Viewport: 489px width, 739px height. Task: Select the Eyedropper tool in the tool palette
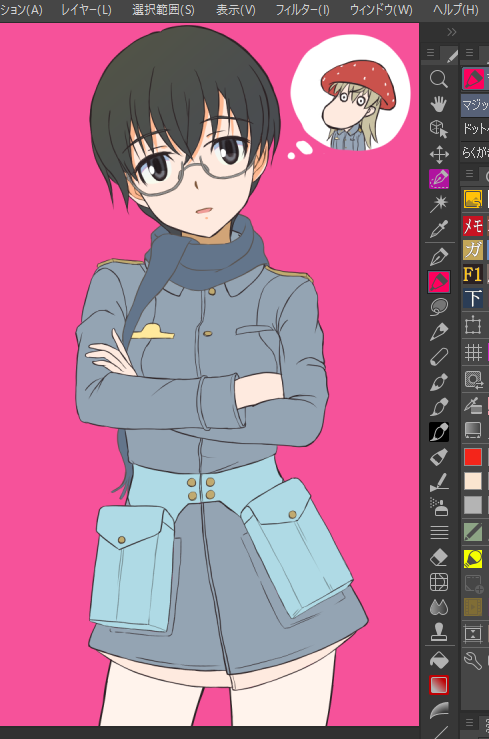439,229
